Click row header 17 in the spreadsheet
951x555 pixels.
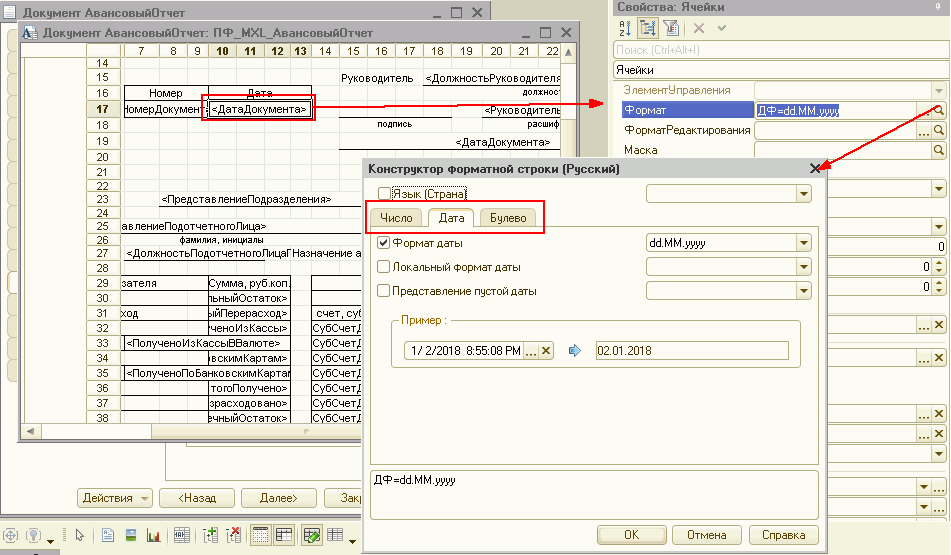[102, 109]
